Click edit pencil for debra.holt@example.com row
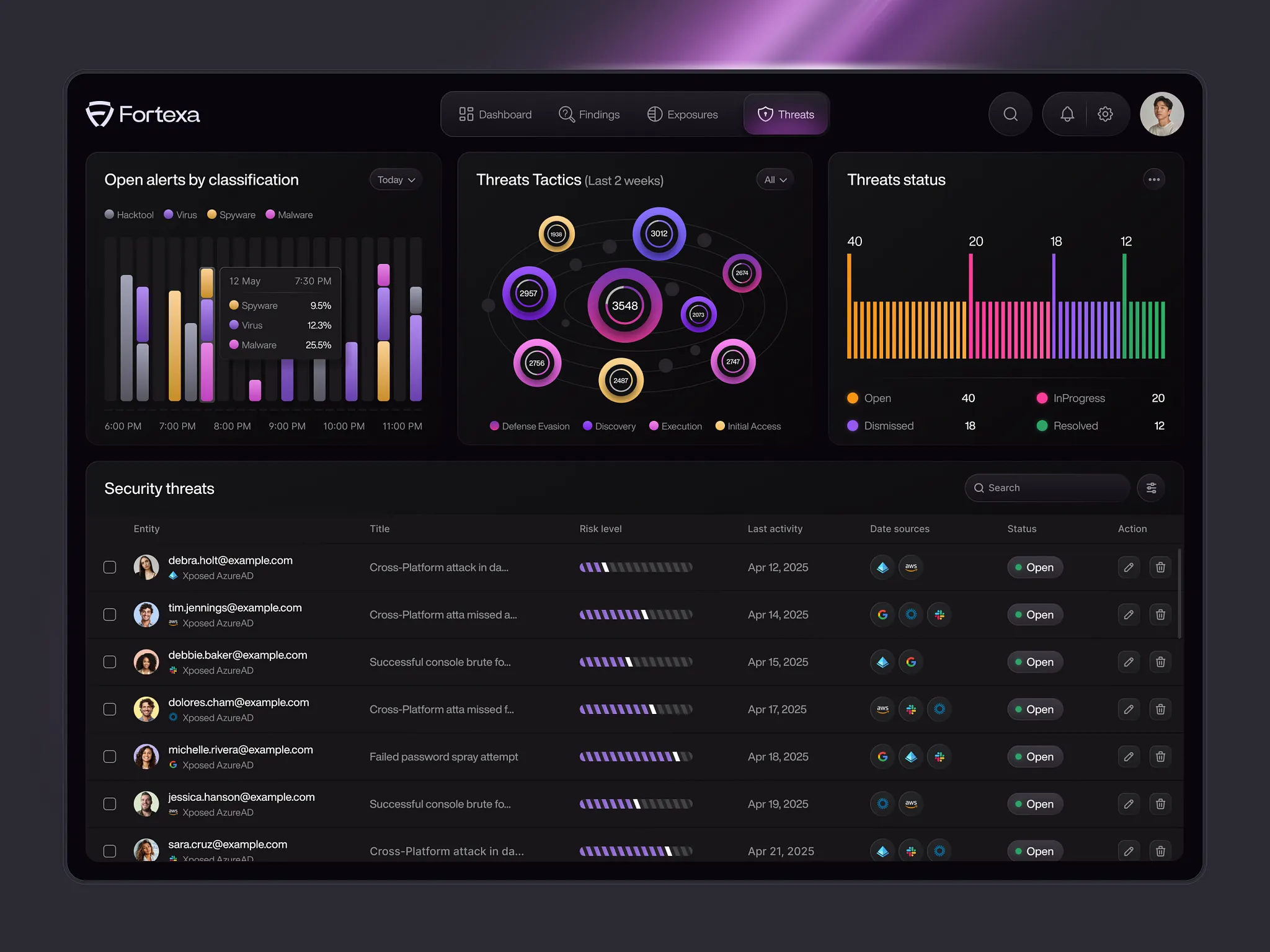This screenshot has width=1270, height=952. pos(1129,567)
